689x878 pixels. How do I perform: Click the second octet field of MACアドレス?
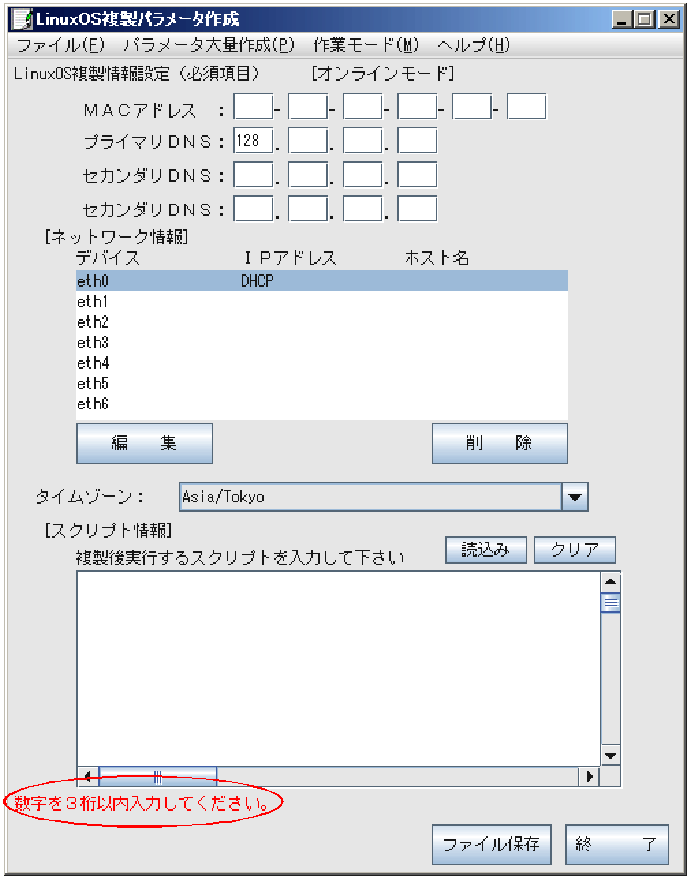click(x=308, y=107)
